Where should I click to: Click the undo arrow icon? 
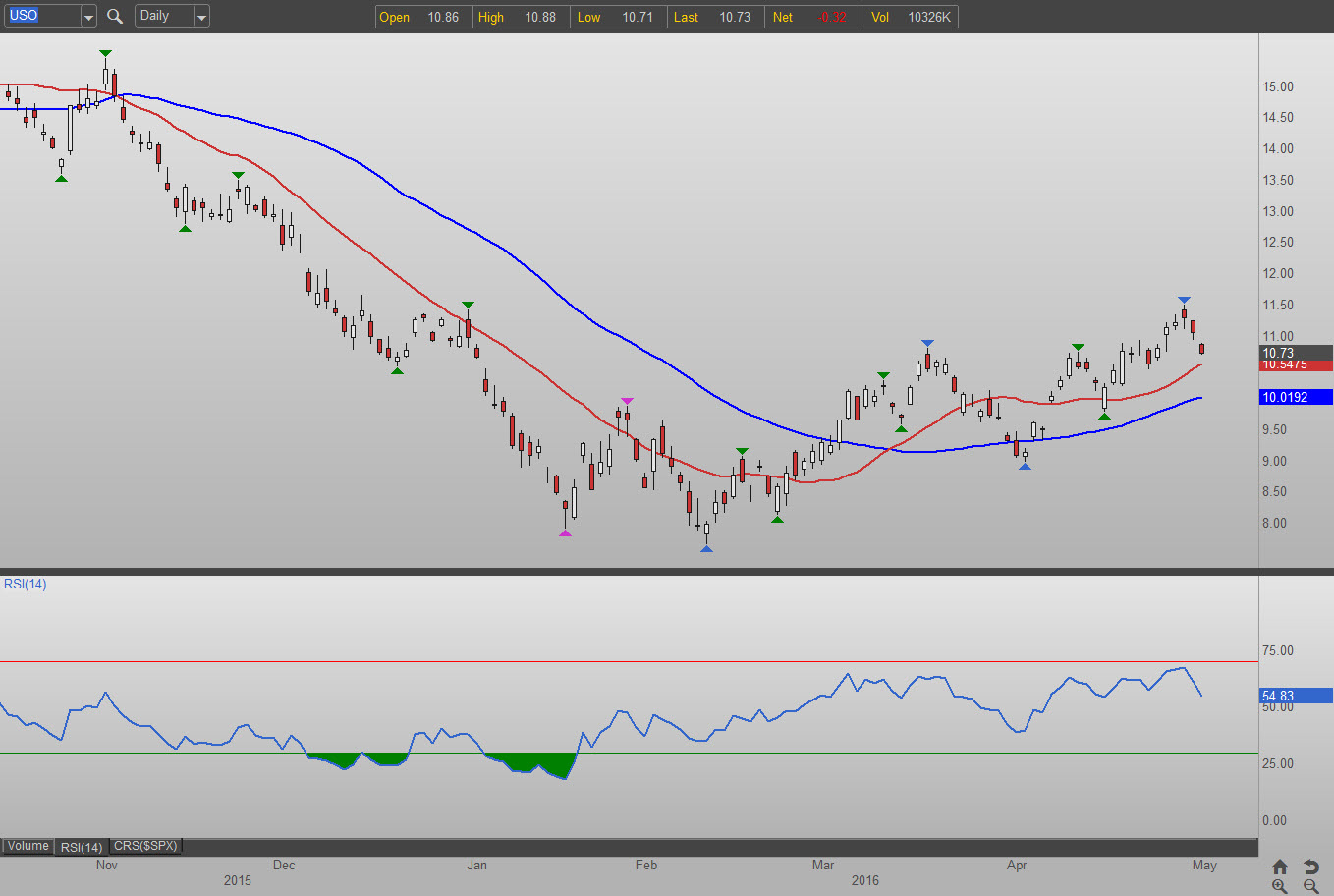pyautogui.click(x=1310, y=867)
